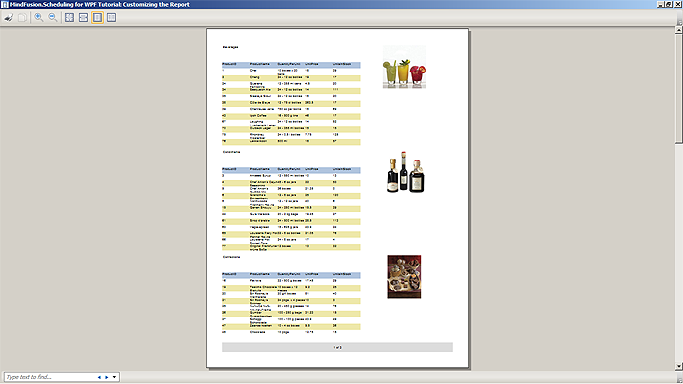
Task: Zoom in with the magnifier plus icon
Action: click(x=39, y=18)
